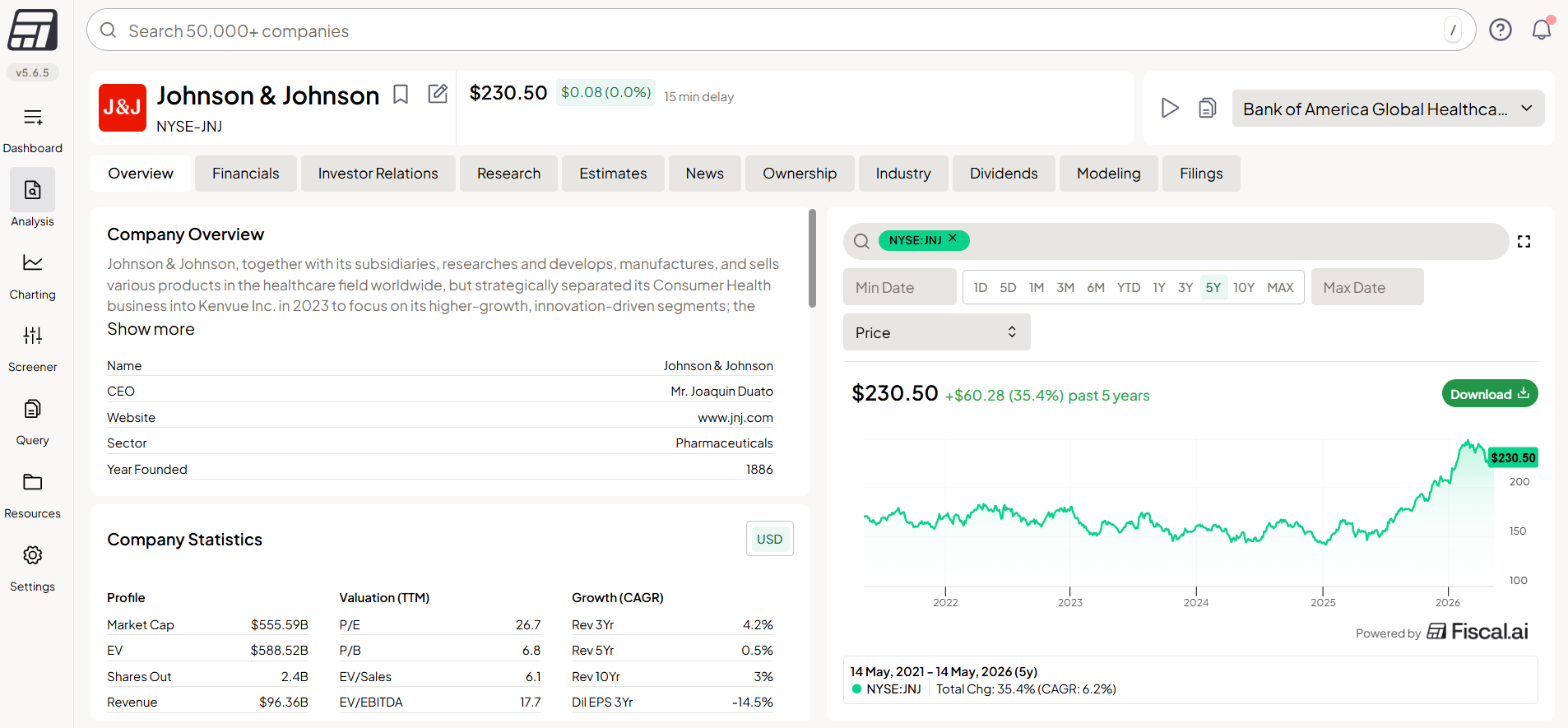1568x728 pixels.
Task: Click the Market Cap value $555.59B
Action: pos(280,625)
